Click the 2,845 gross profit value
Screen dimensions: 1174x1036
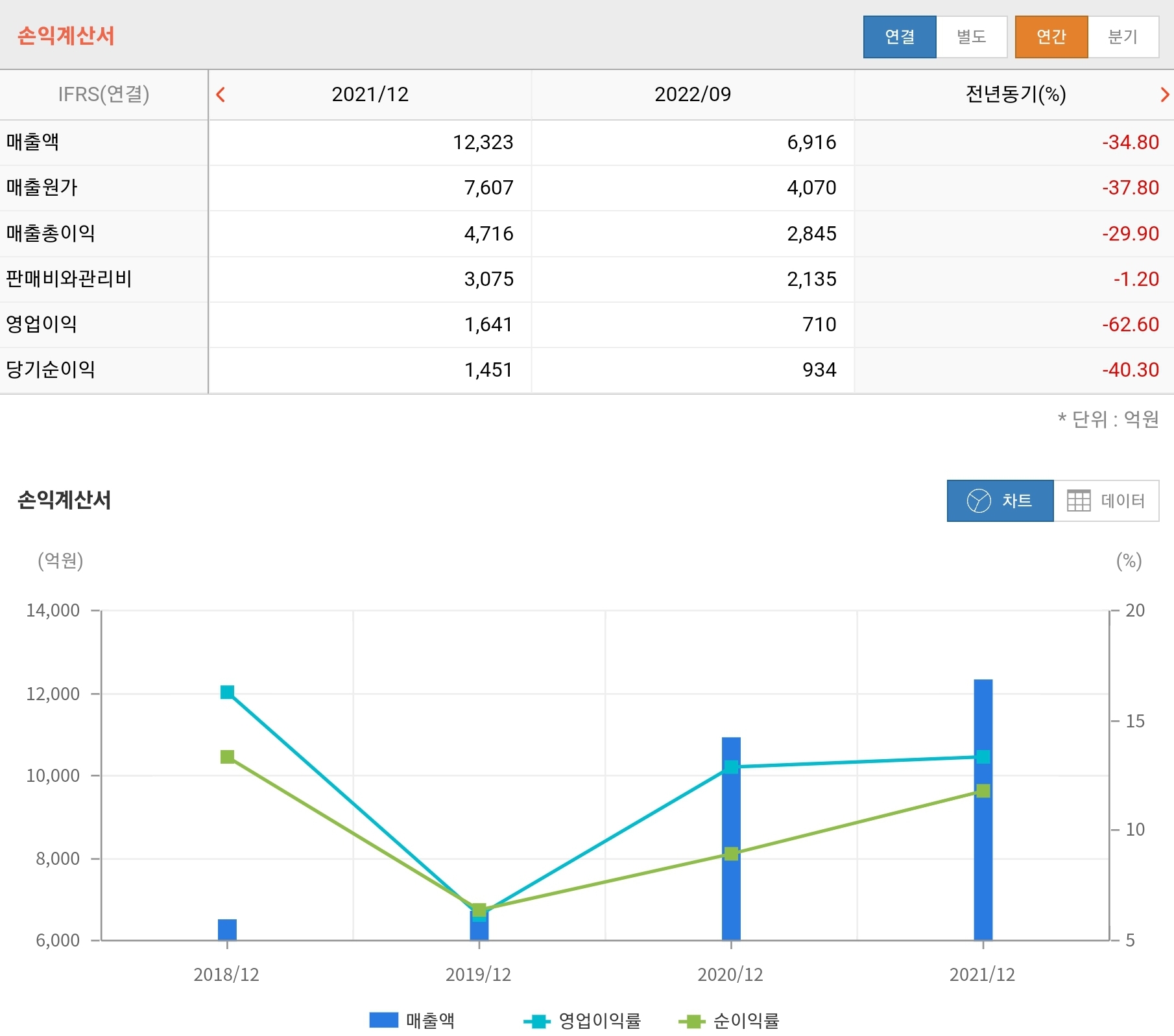[811, 233]
